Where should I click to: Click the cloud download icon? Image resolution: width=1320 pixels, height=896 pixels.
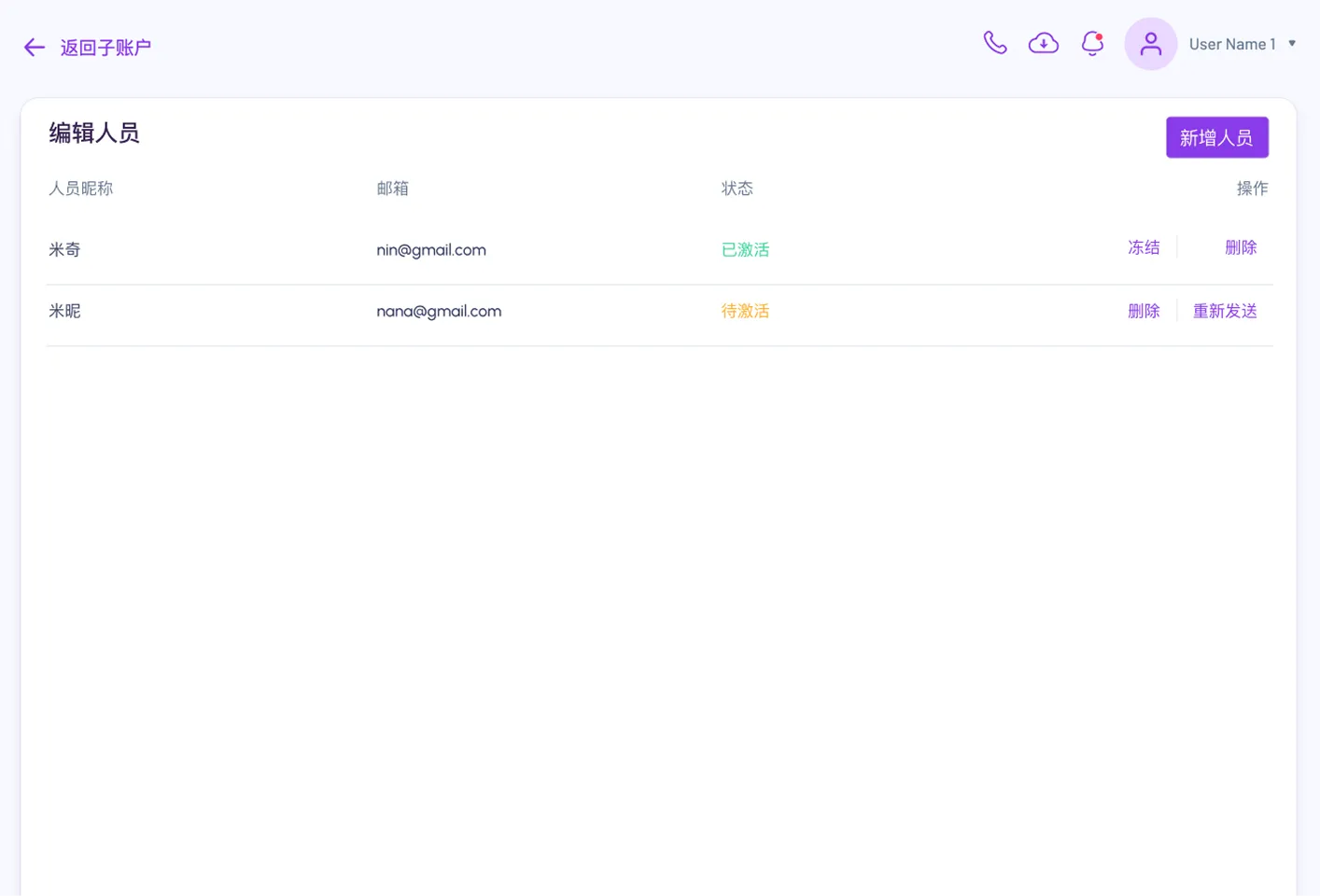coord(1044,43)
